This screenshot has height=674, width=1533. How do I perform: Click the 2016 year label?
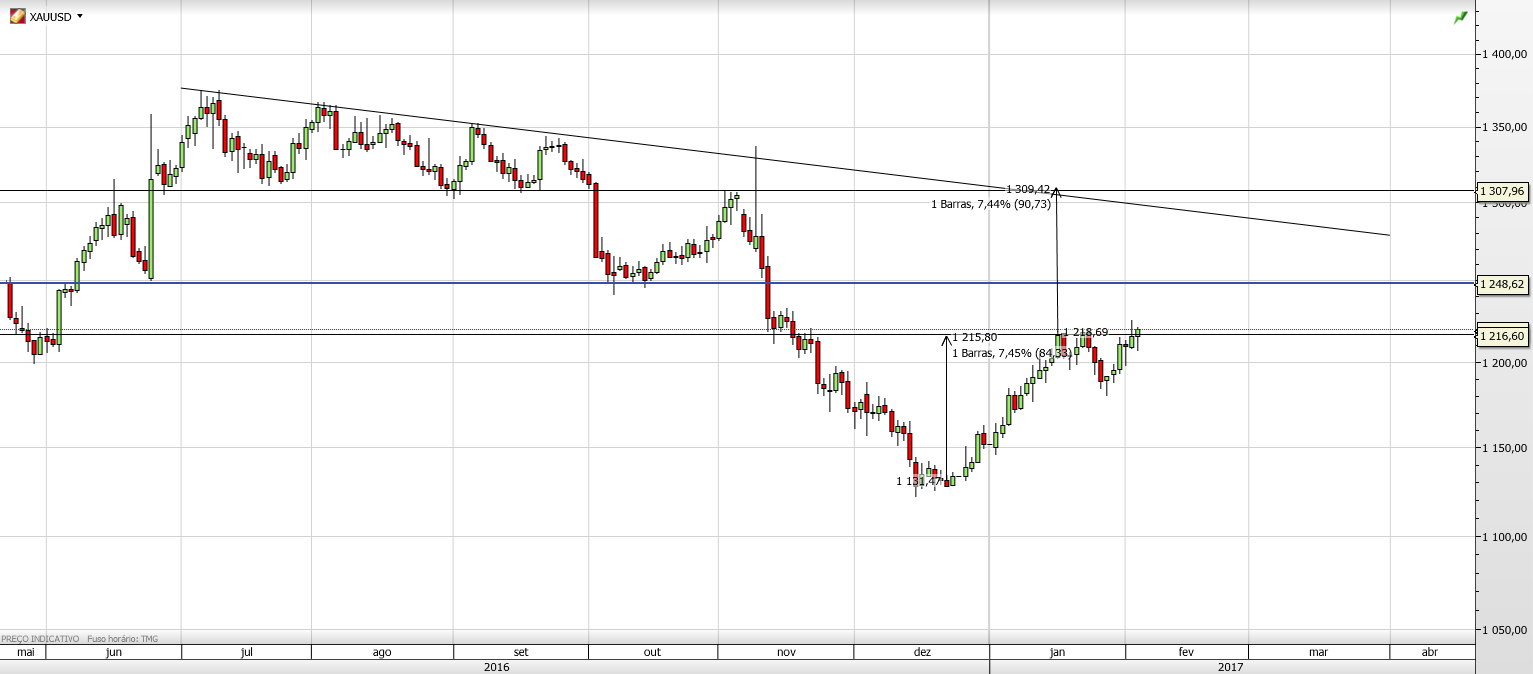click(x=496, y=666)
